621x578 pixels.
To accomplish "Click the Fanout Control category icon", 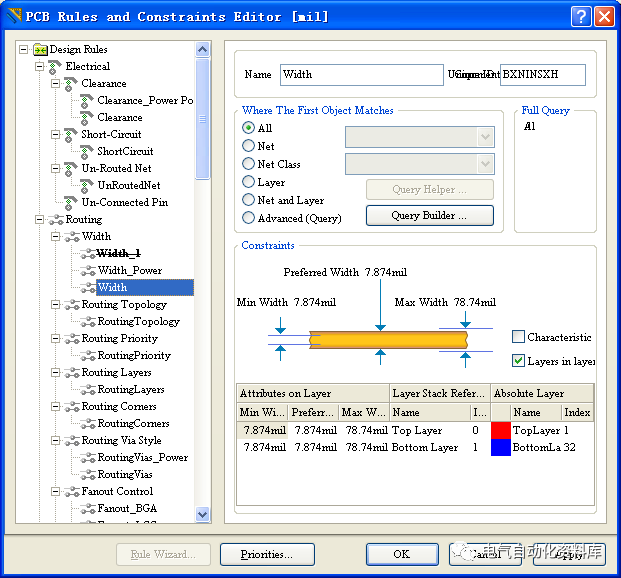I will (72, 492).
